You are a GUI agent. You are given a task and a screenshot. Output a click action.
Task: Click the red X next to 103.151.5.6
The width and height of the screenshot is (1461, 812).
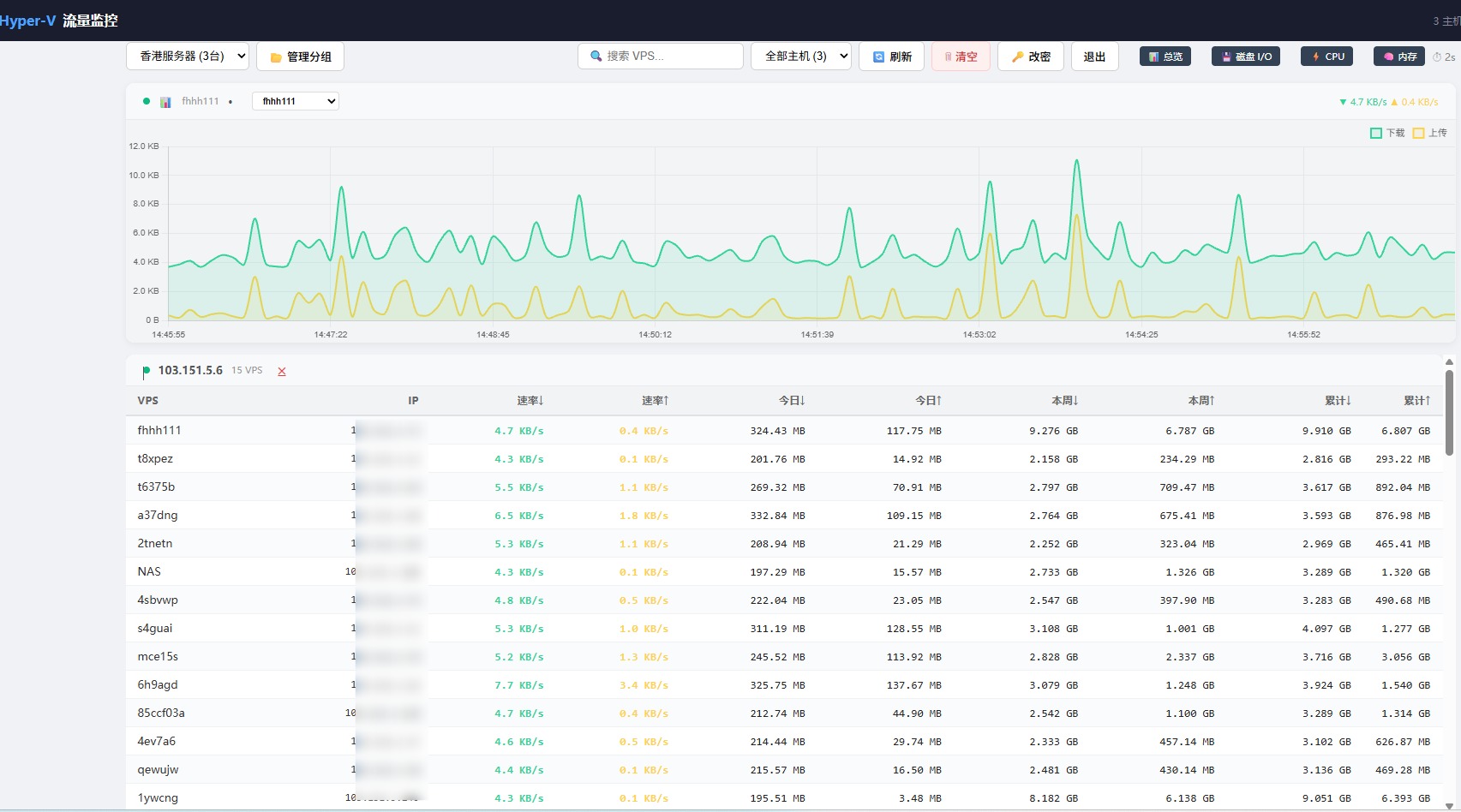pyautogui.click(x=282, y=371)
